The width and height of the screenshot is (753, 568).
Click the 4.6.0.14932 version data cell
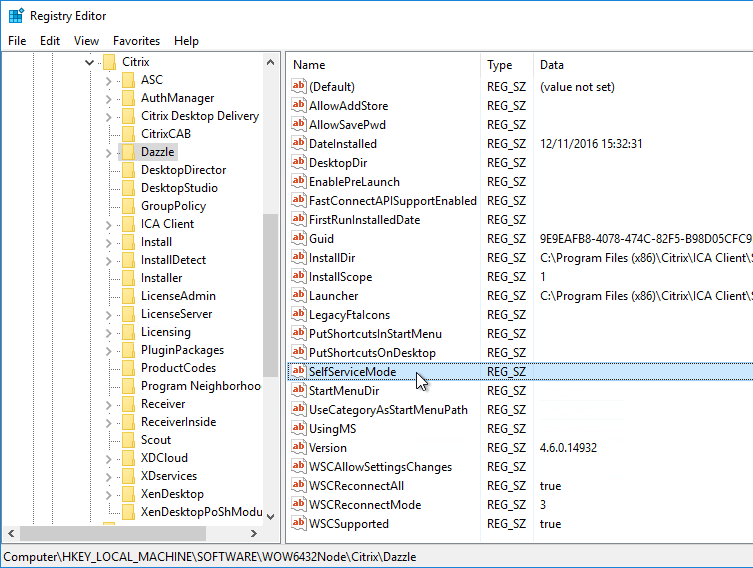click(x=568, y=447)
